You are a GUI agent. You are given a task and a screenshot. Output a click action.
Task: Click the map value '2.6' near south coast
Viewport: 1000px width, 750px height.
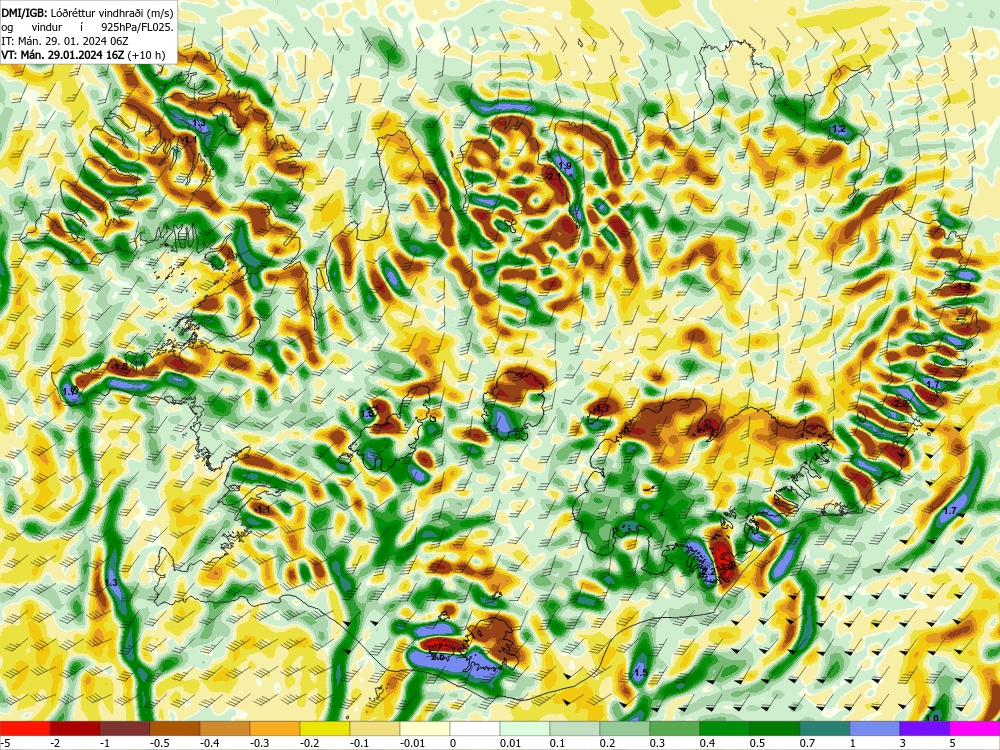click(438, 656)
